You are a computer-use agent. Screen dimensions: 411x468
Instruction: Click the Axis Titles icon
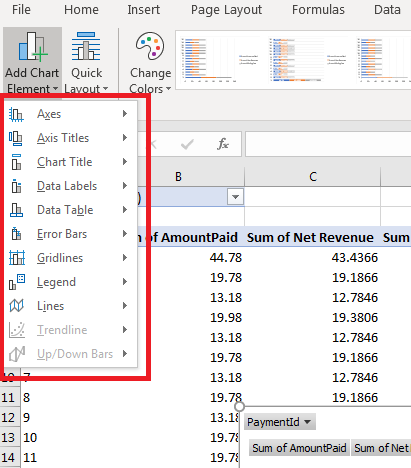pyautogui.click(x=16, y=138)
